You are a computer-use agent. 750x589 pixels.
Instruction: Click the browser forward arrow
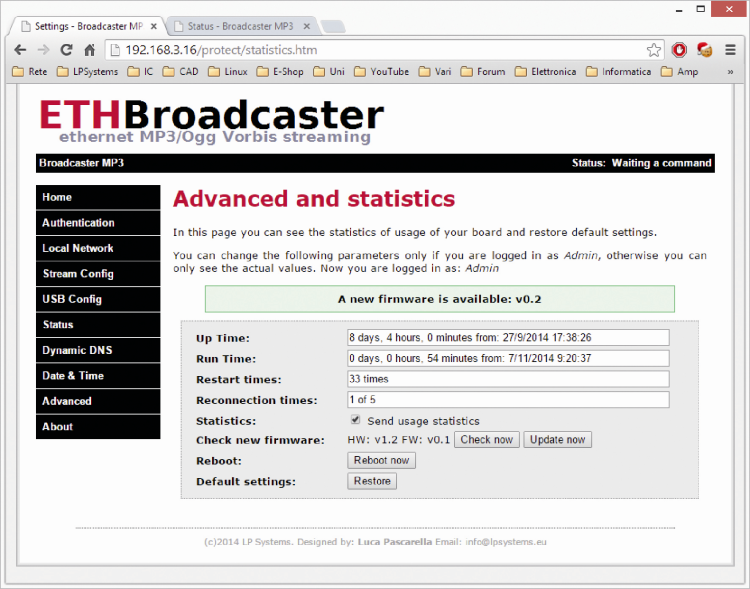coord(43,49)
